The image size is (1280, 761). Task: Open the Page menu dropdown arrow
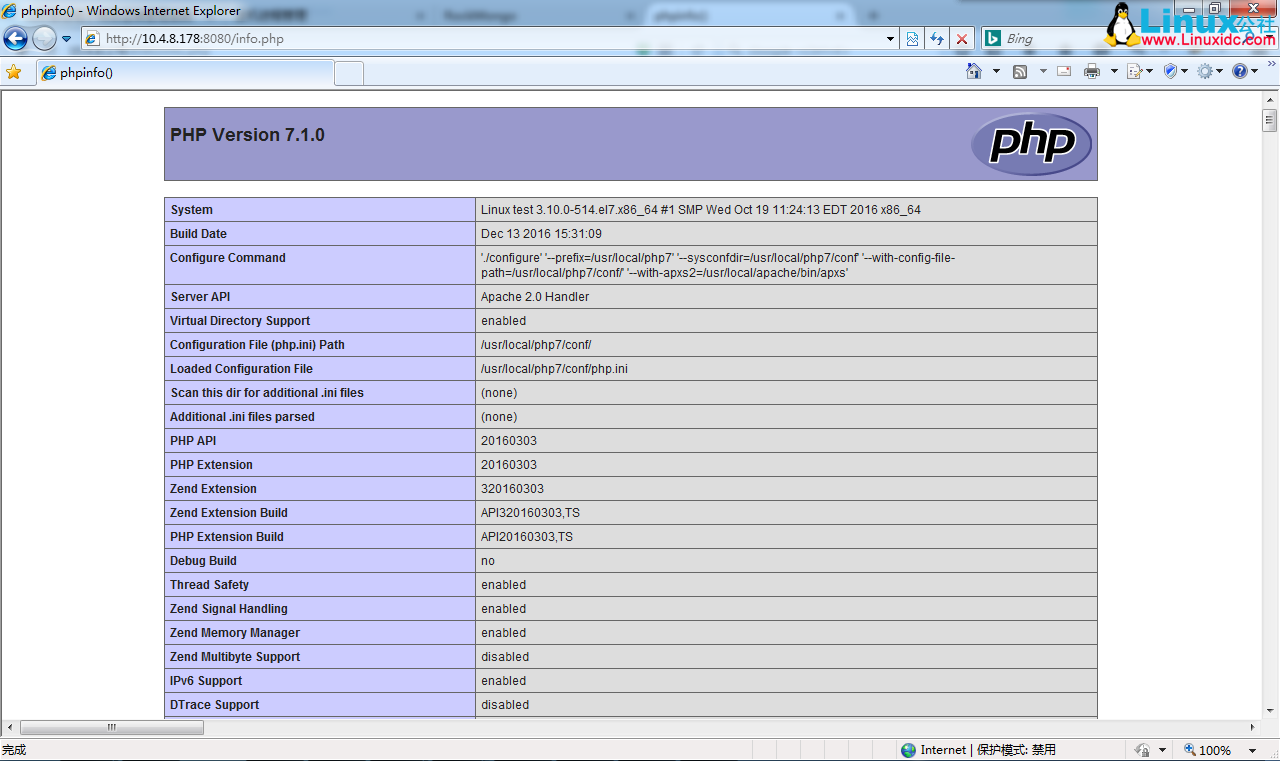click(1148, 71)
